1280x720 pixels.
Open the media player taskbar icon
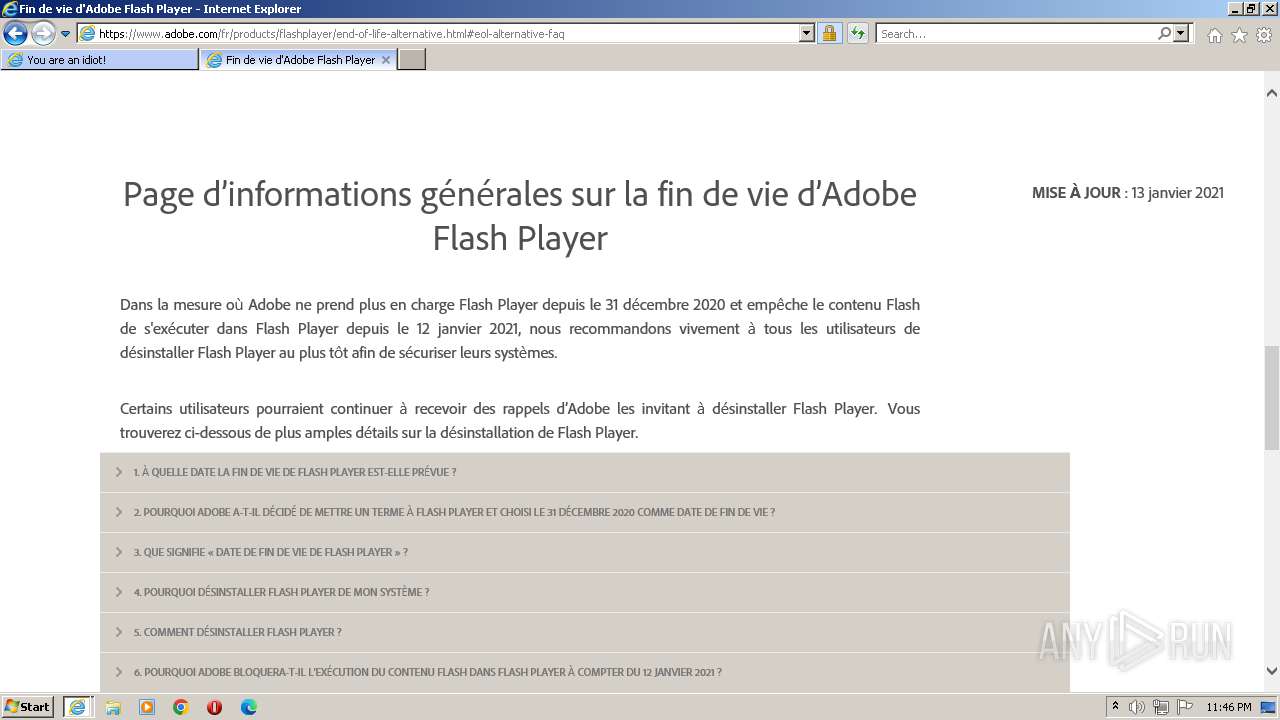tap(147, 707)
